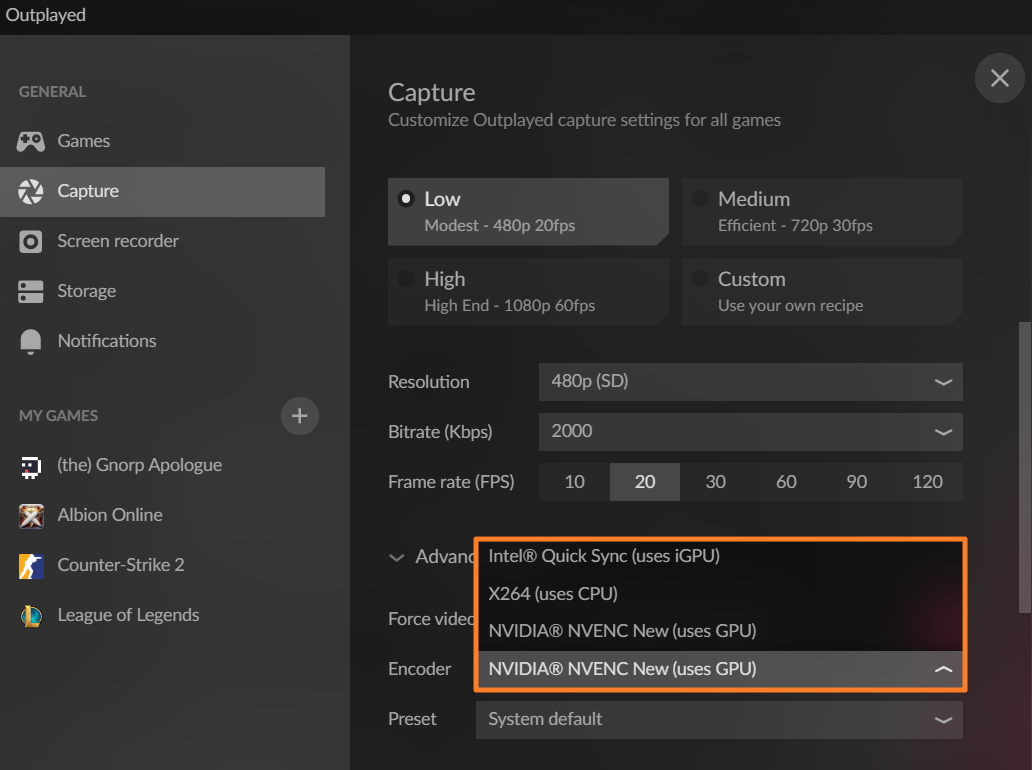Click the Storage drive icon

pyautogui.click(x=30, y=292)
